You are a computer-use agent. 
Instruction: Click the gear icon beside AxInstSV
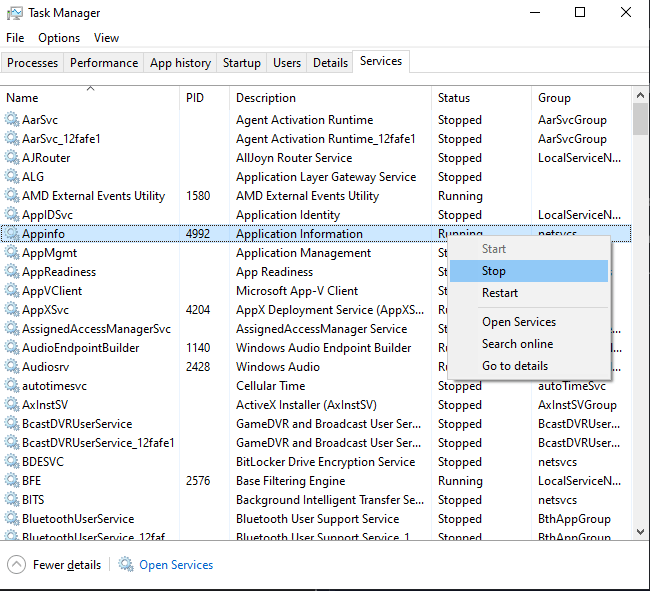point(12,405)
